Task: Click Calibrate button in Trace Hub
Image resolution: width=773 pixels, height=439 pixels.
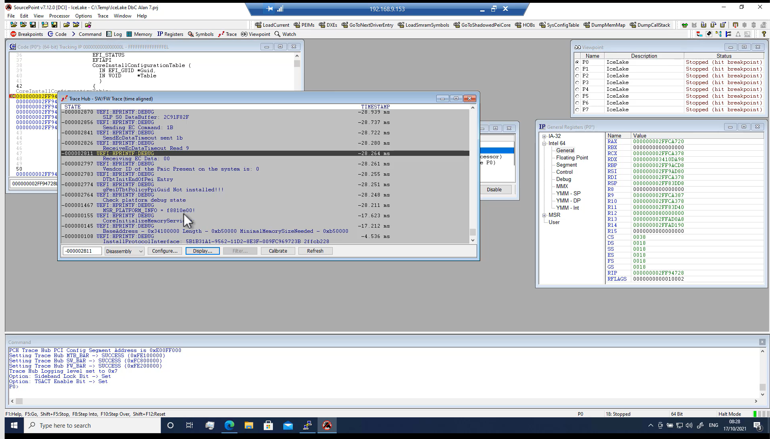Action: click(x=278, y=251)
